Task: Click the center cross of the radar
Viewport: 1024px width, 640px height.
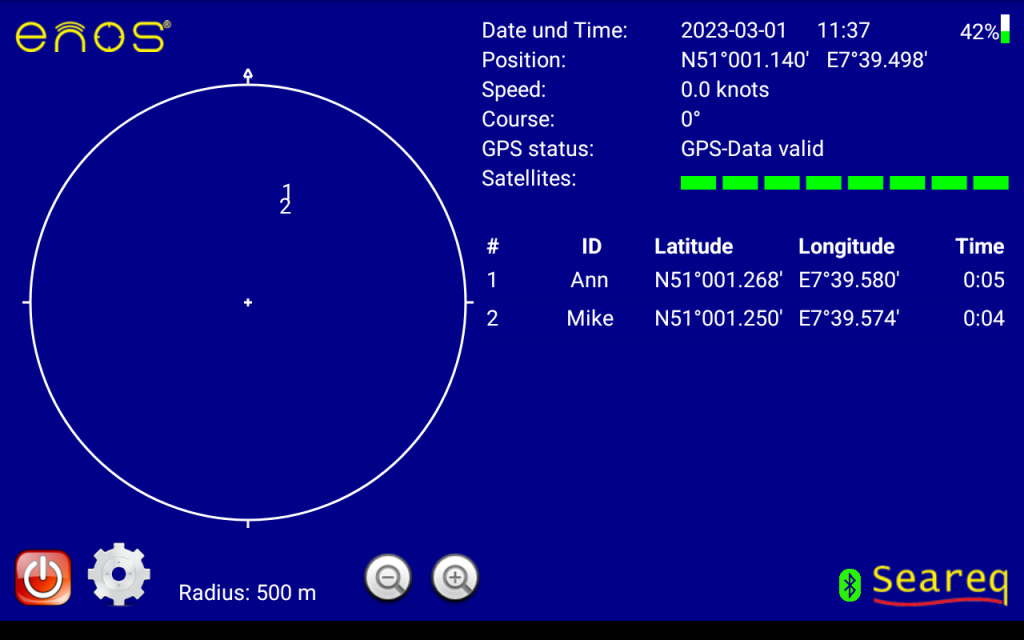Action: click(248, 302)
